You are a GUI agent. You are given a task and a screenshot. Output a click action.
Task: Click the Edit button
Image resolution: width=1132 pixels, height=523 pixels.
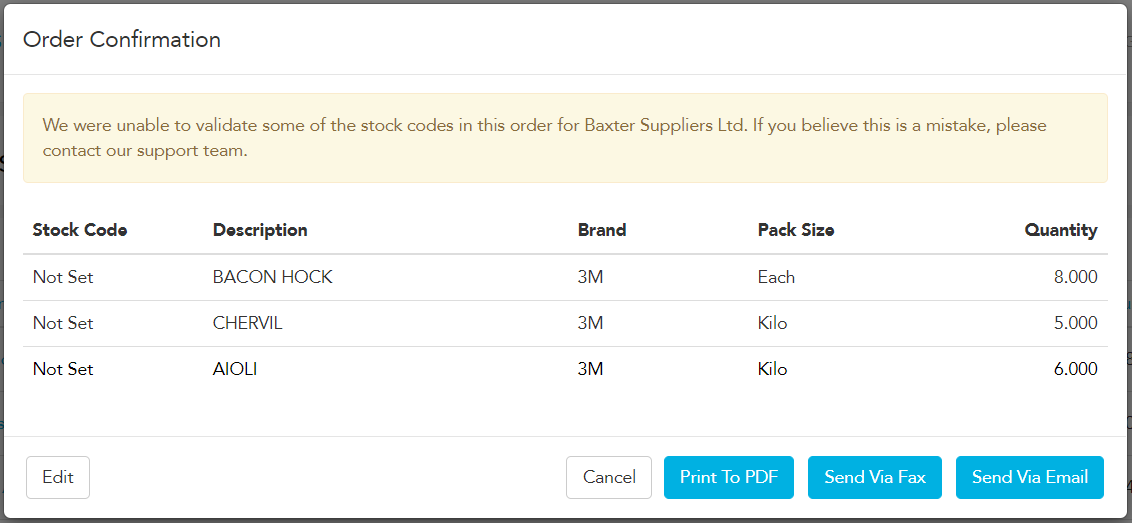click(58, 477)
